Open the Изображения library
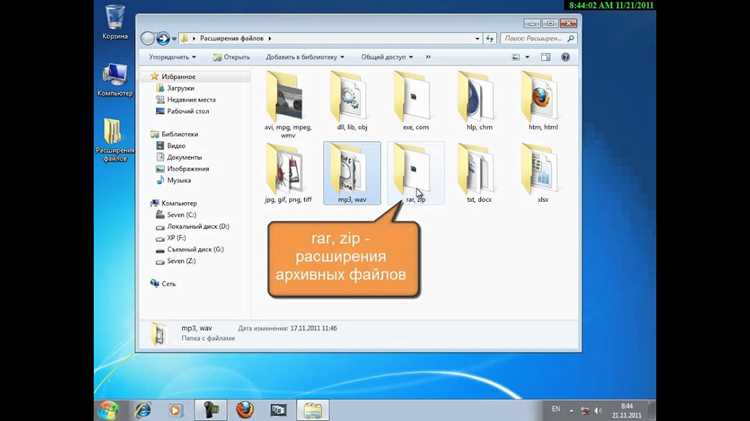Screen dimensions: 750x421 click(188, 168)
